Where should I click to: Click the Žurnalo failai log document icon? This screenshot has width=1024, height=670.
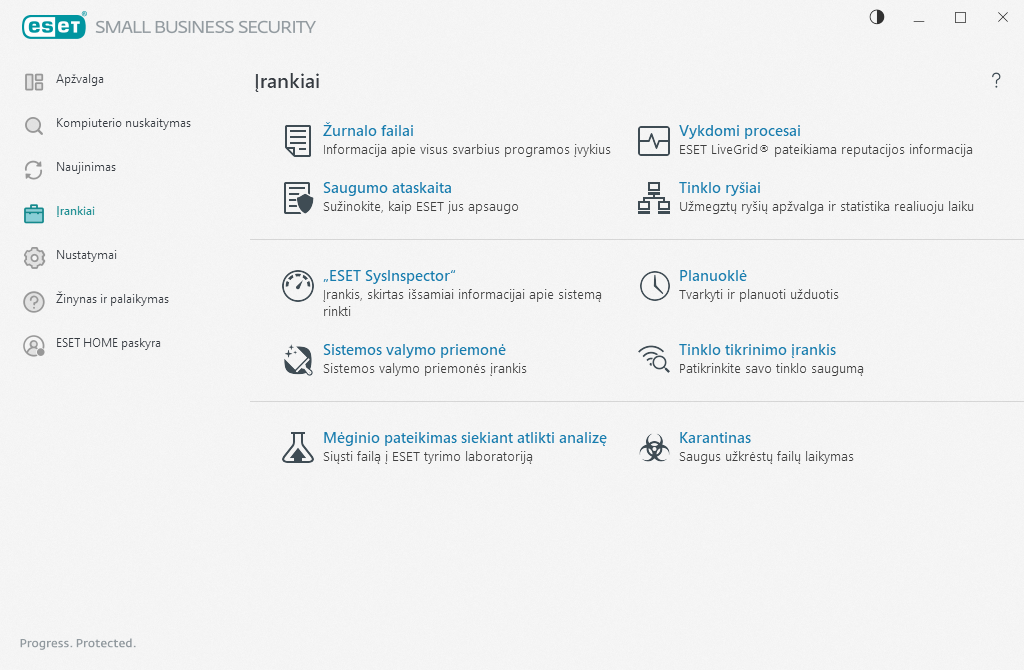297,141
